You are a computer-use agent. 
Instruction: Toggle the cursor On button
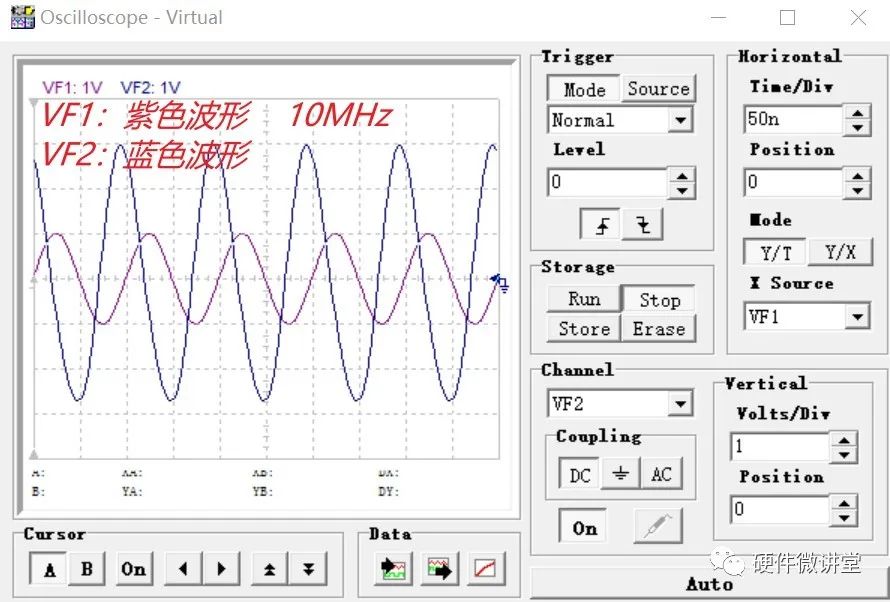pos(133,569)
